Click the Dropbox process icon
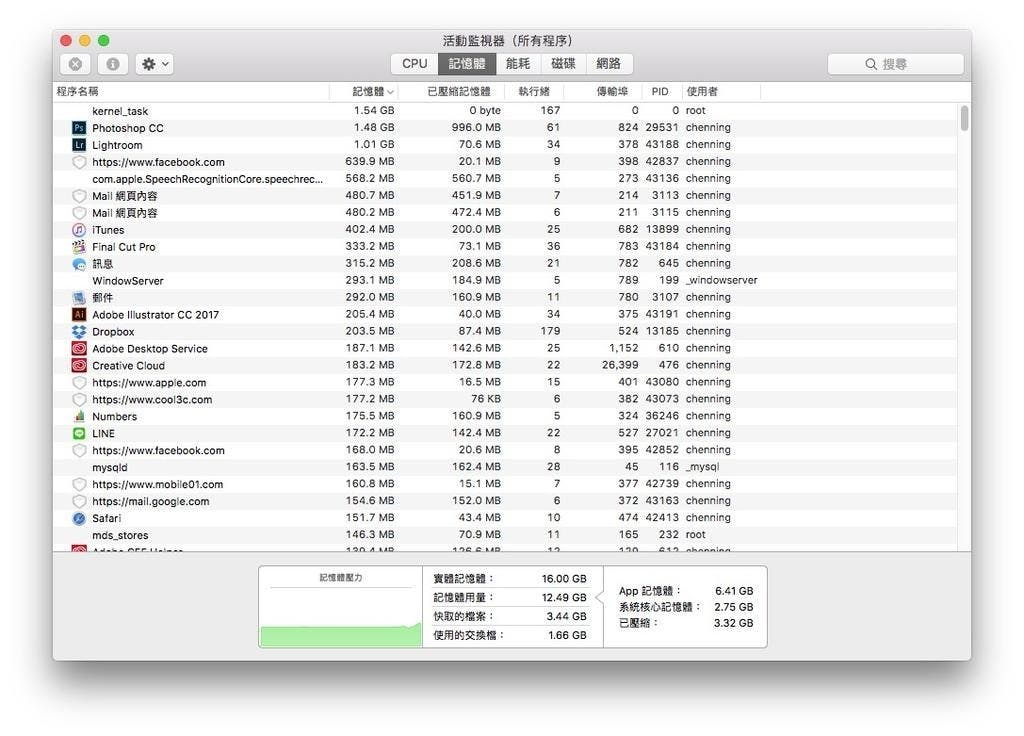Viewport: 1024px width, 736px height. pyautogui.click(x=79, y=332)
